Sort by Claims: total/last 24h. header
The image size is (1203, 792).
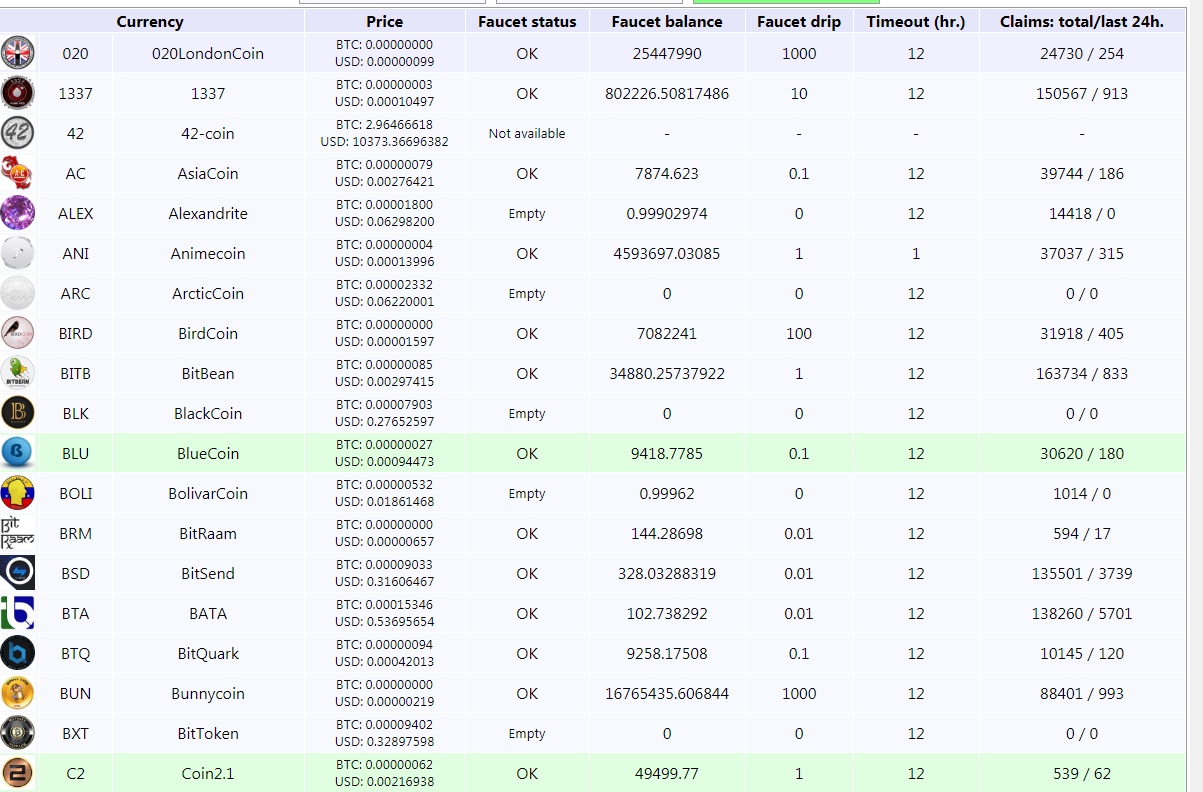1082,21
